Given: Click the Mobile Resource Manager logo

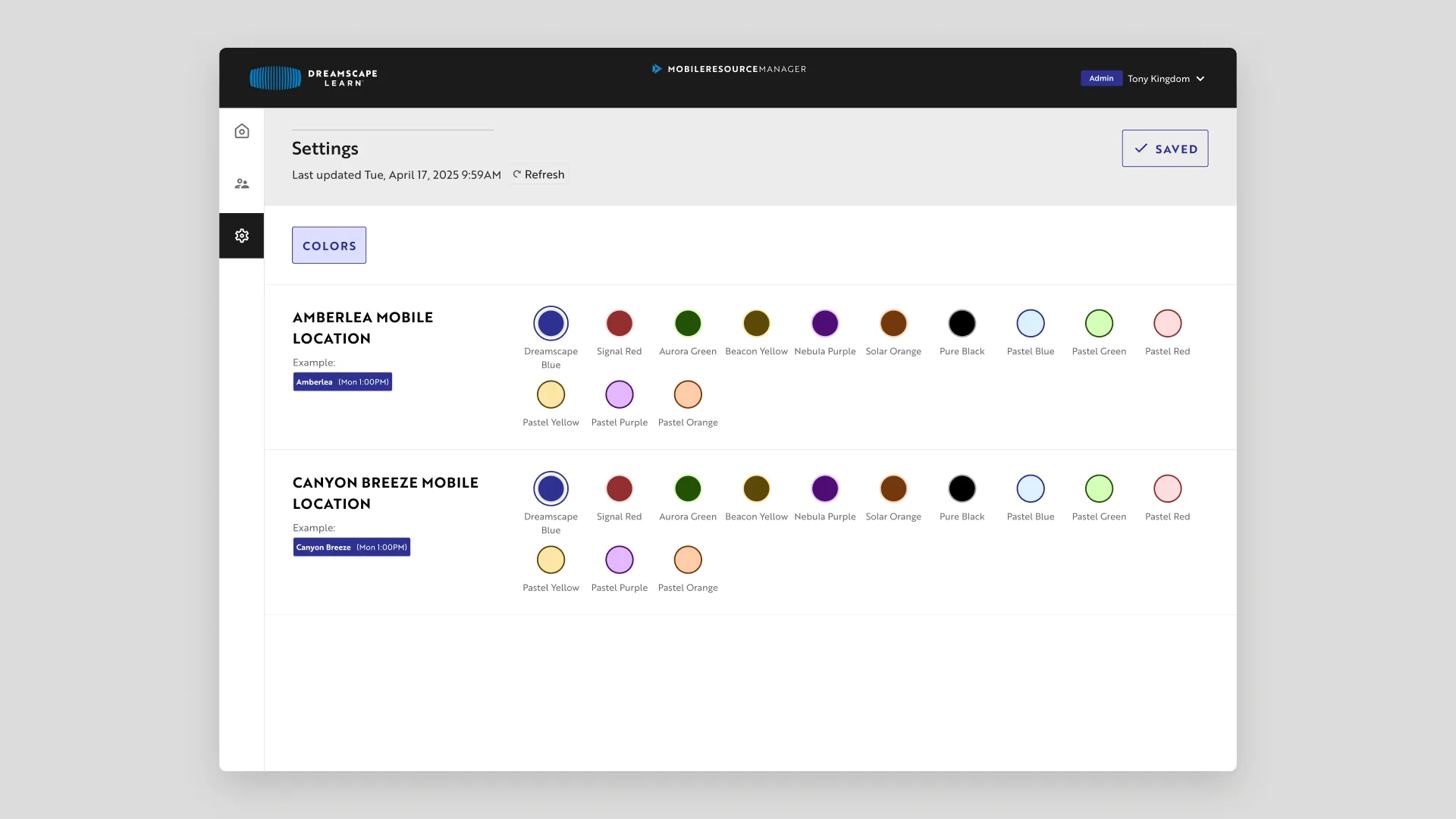Looking at the screenshot, I should pyautogui.click(x=729, y=69).
